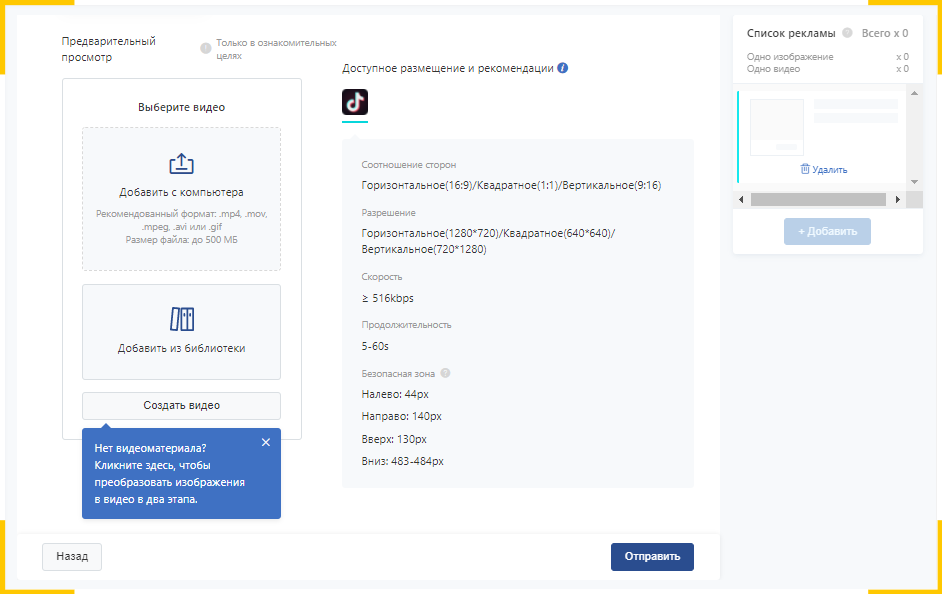Select the TikTok placement icon

tap(354, 102)
